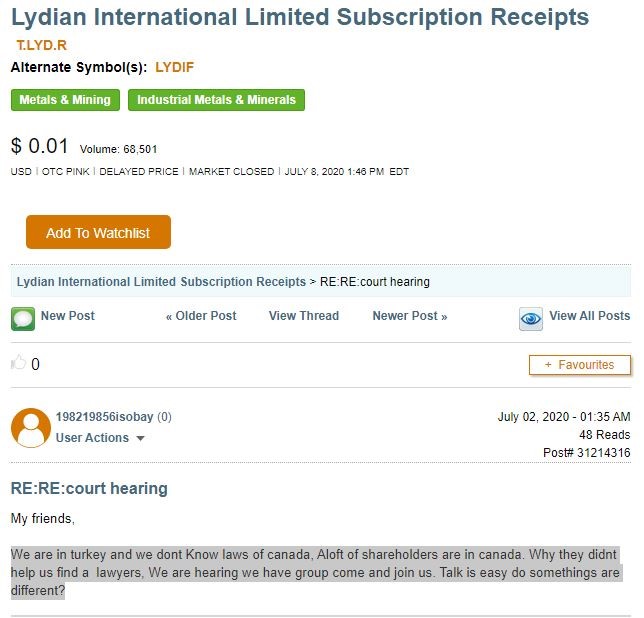Go to the Newer Post
This screenshot has width=644, height=618.
[x=409, y=316]
